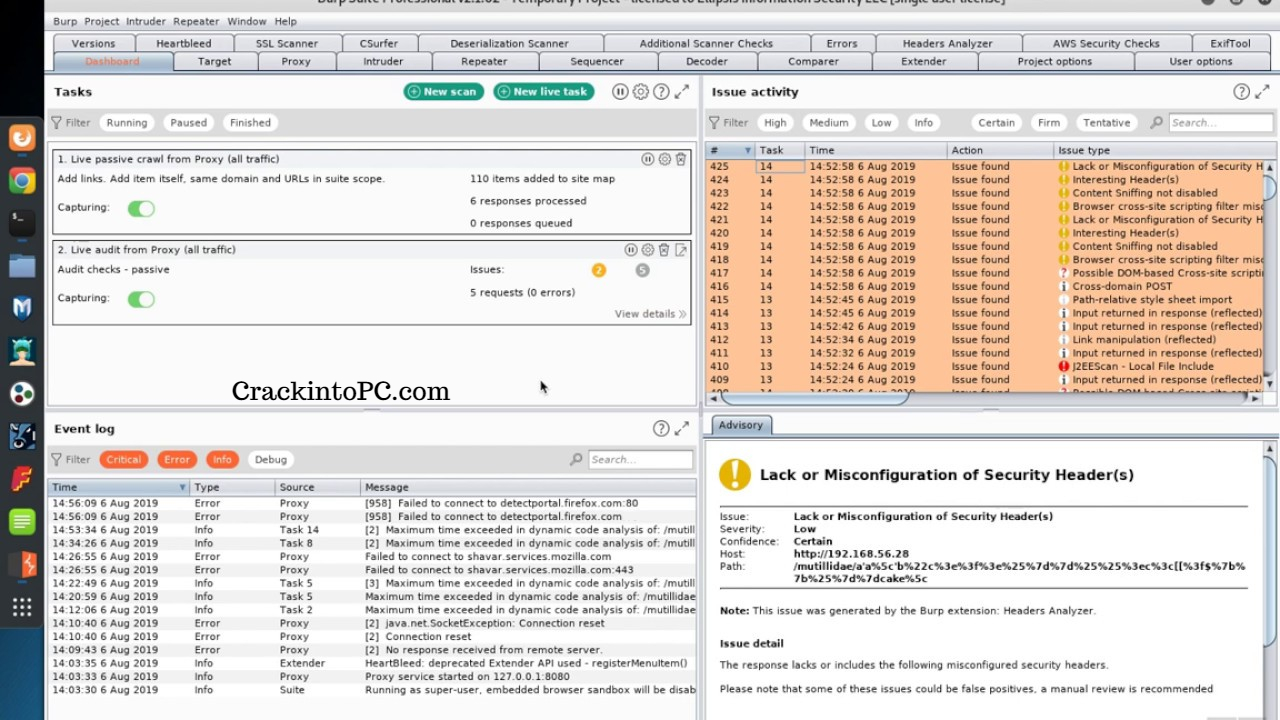Select the Advisory tab

[x=741, y=425]
